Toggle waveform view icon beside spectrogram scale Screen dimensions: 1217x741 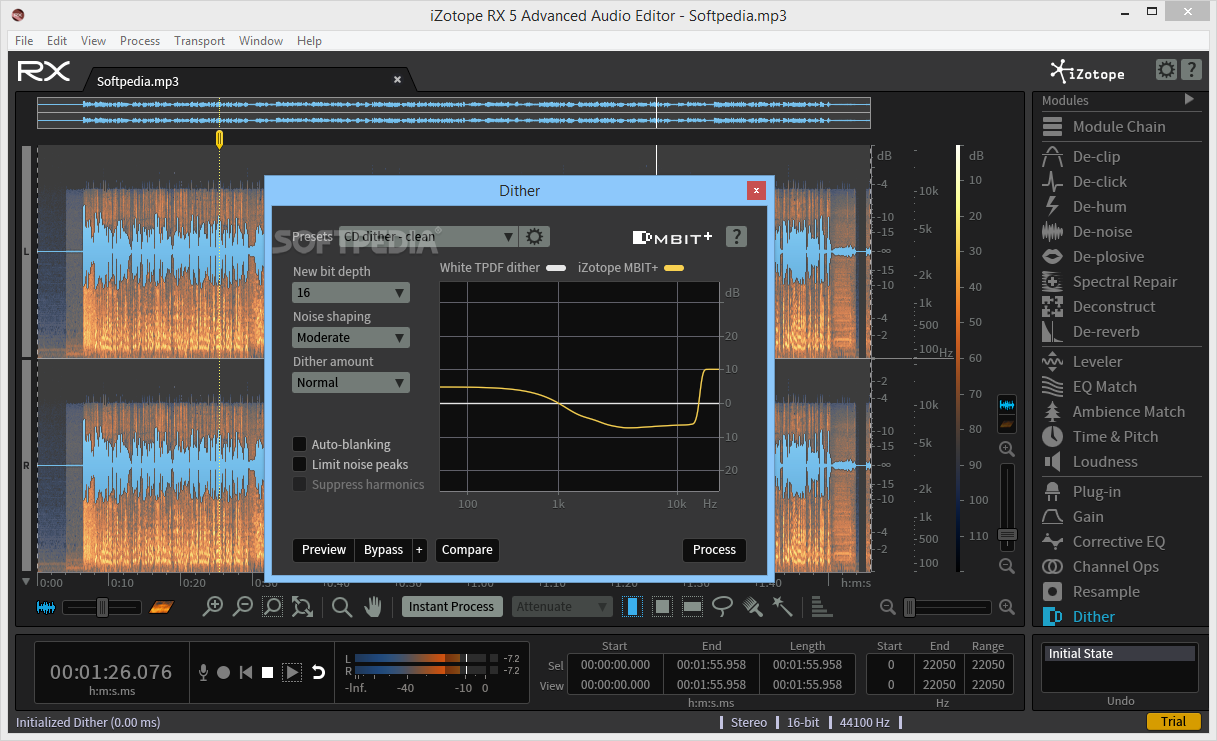tap(1007, 405)
